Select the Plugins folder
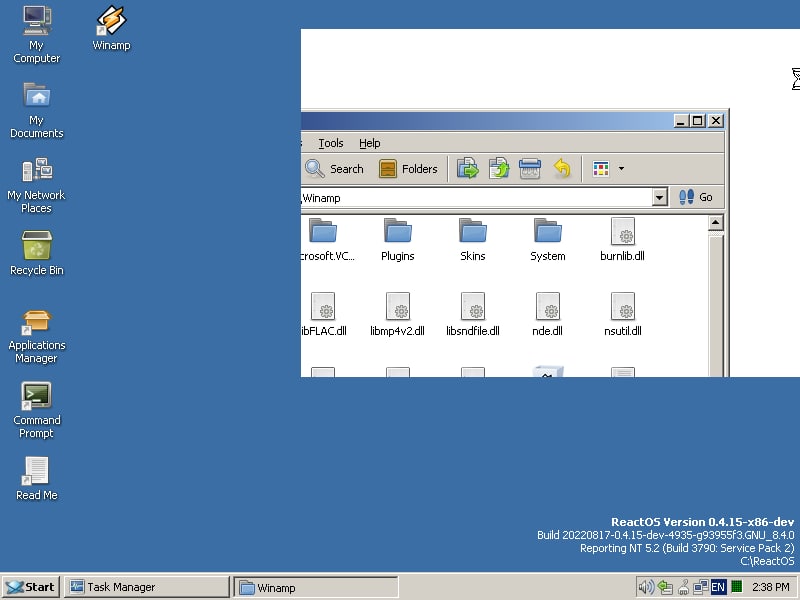800x600 pixels. 397,240
